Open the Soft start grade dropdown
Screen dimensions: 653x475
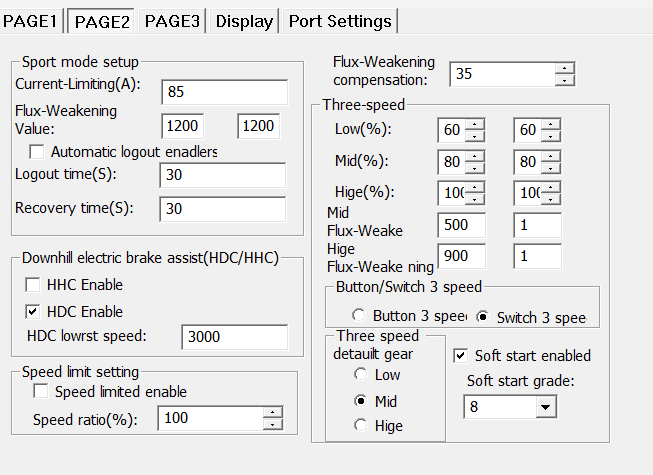545,407
